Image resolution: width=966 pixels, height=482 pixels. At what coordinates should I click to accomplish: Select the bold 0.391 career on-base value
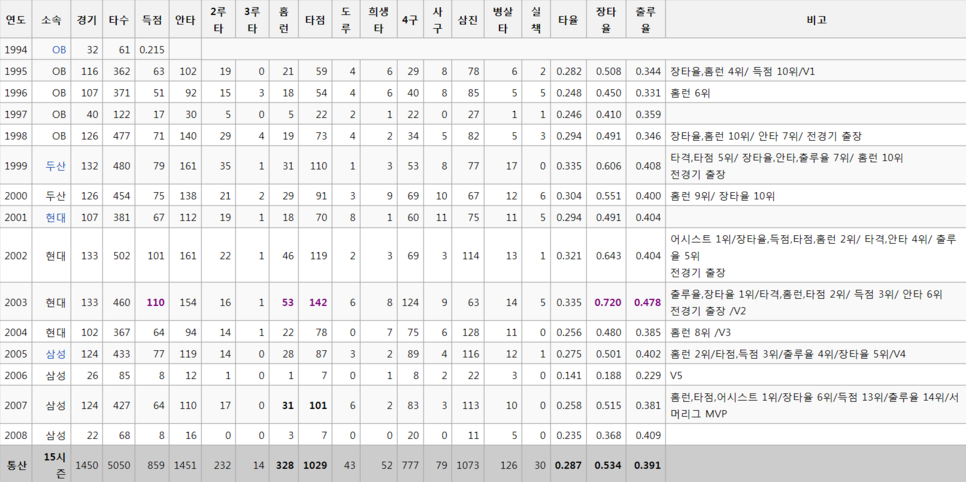pos(647,465)
